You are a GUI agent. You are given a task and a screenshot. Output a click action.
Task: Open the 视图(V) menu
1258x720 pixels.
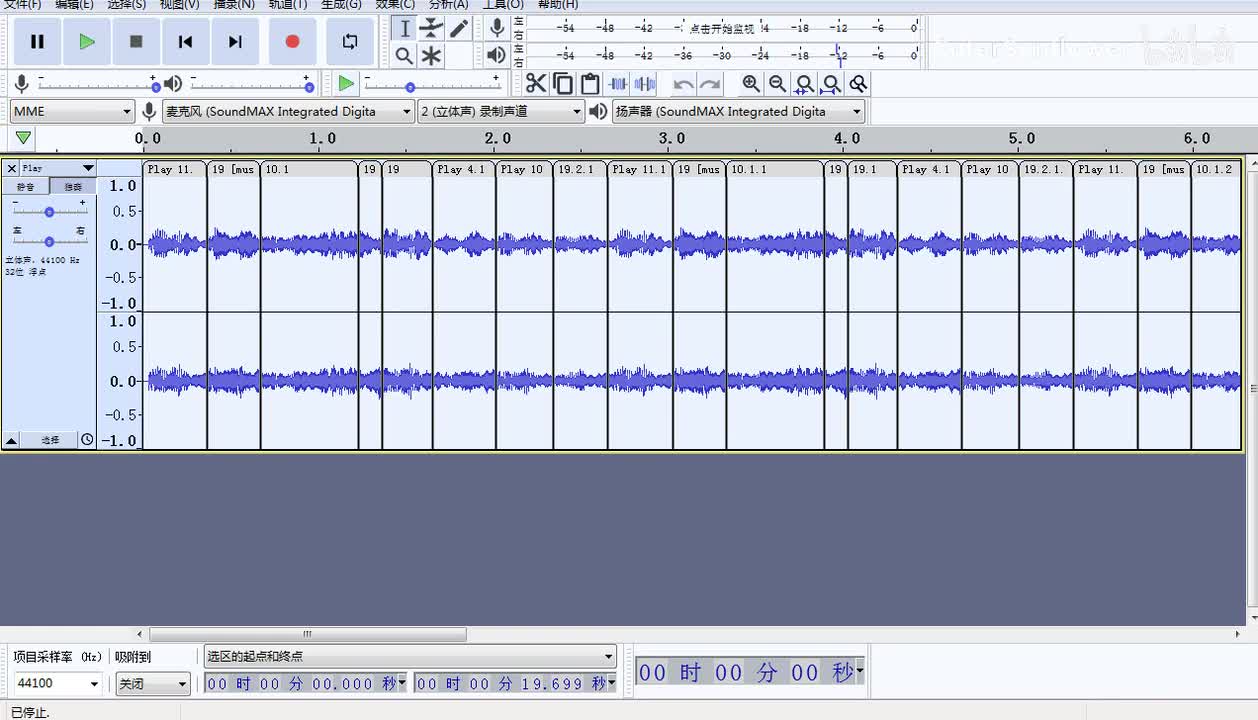(x=180, y=5)
